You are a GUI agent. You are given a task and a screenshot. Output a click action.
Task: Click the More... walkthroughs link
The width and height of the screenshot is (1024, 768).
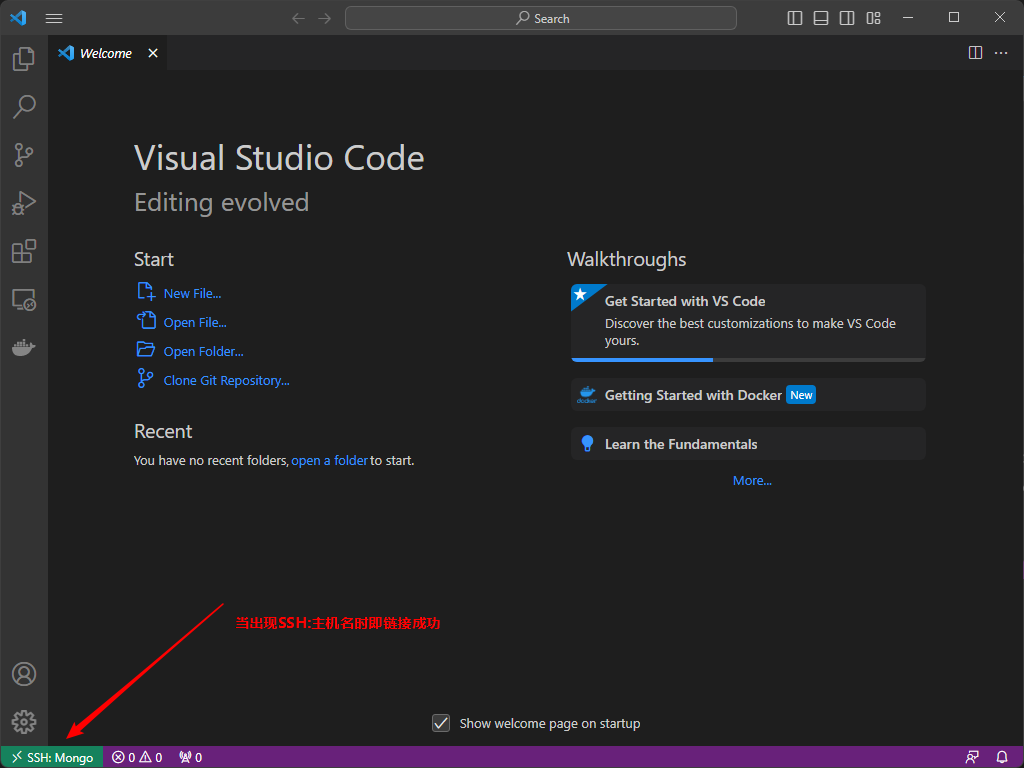click(x=752, y=481)
